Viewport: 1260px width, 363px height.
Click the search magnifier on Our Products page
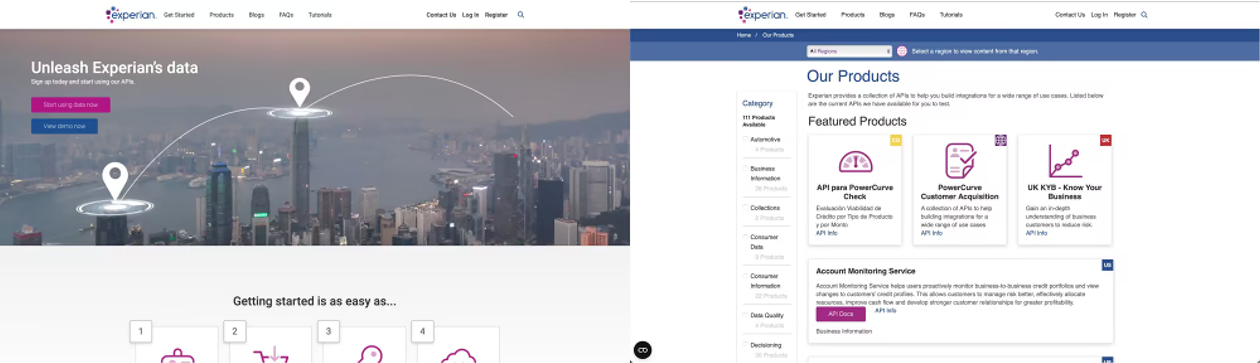1145,15
